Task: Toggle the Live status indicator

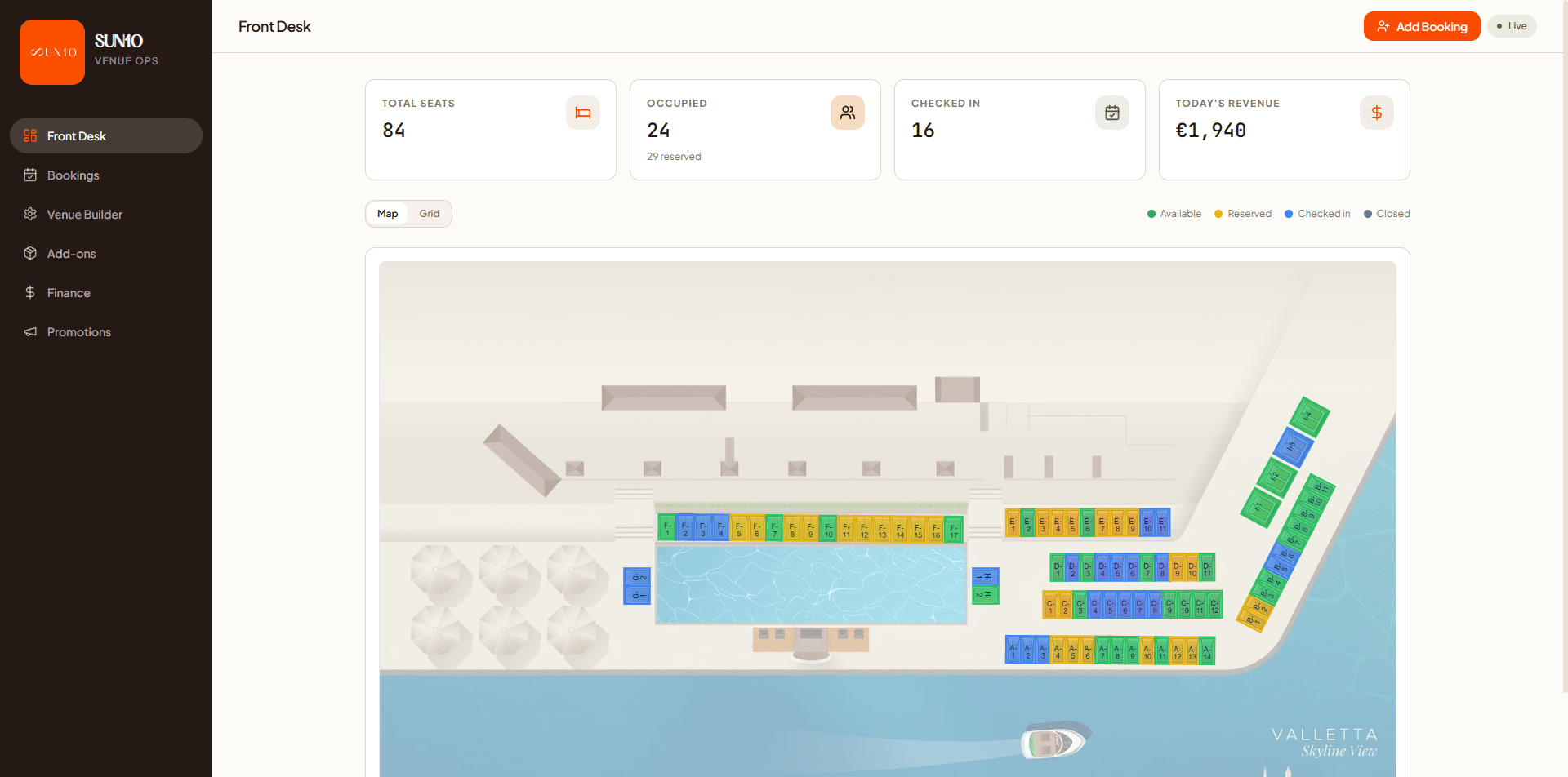Action: click(x=1511, y=26)
